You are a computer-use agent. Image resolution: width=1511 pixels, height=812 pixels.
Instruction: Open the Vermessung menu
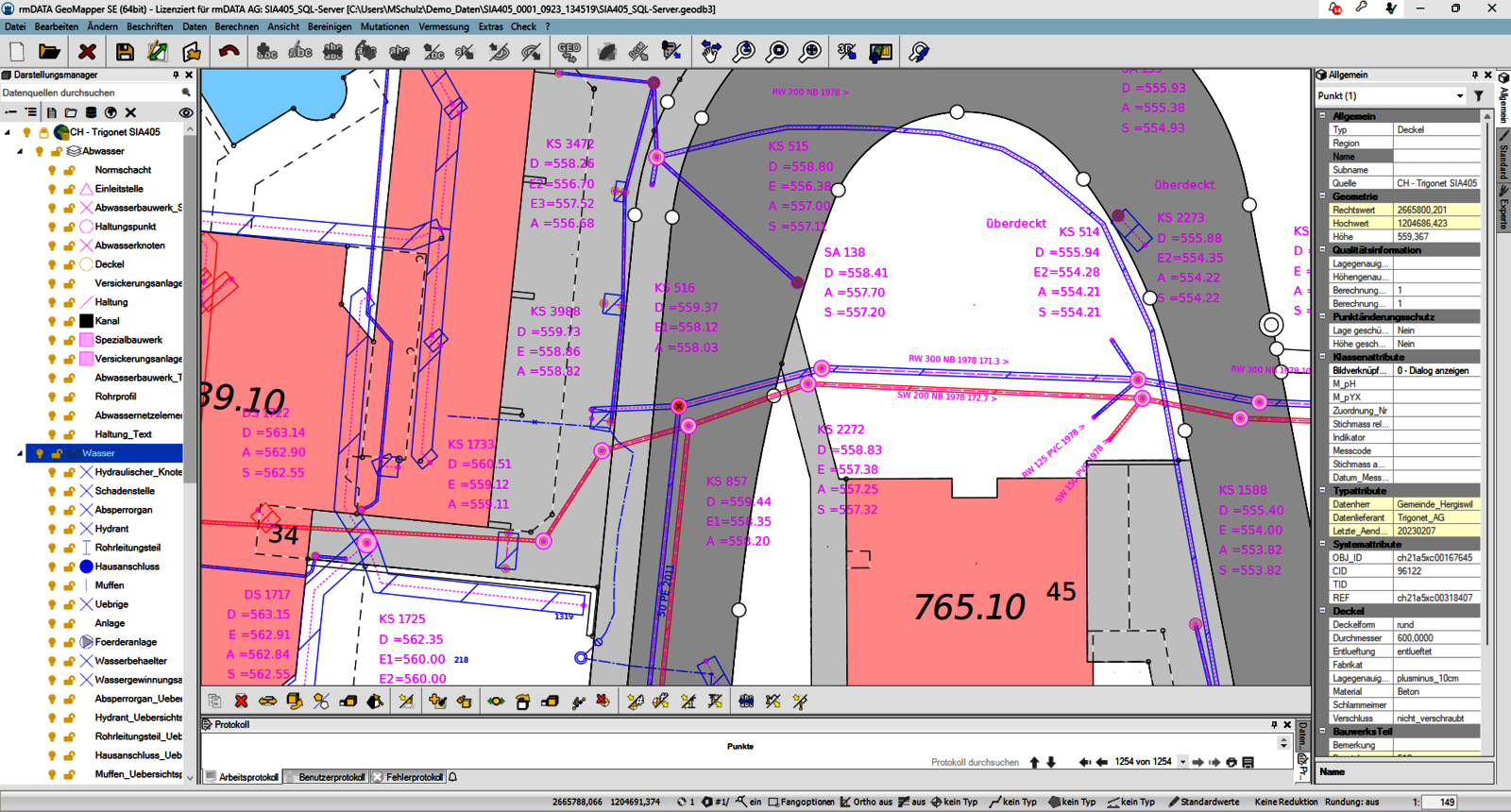(443, 26)
